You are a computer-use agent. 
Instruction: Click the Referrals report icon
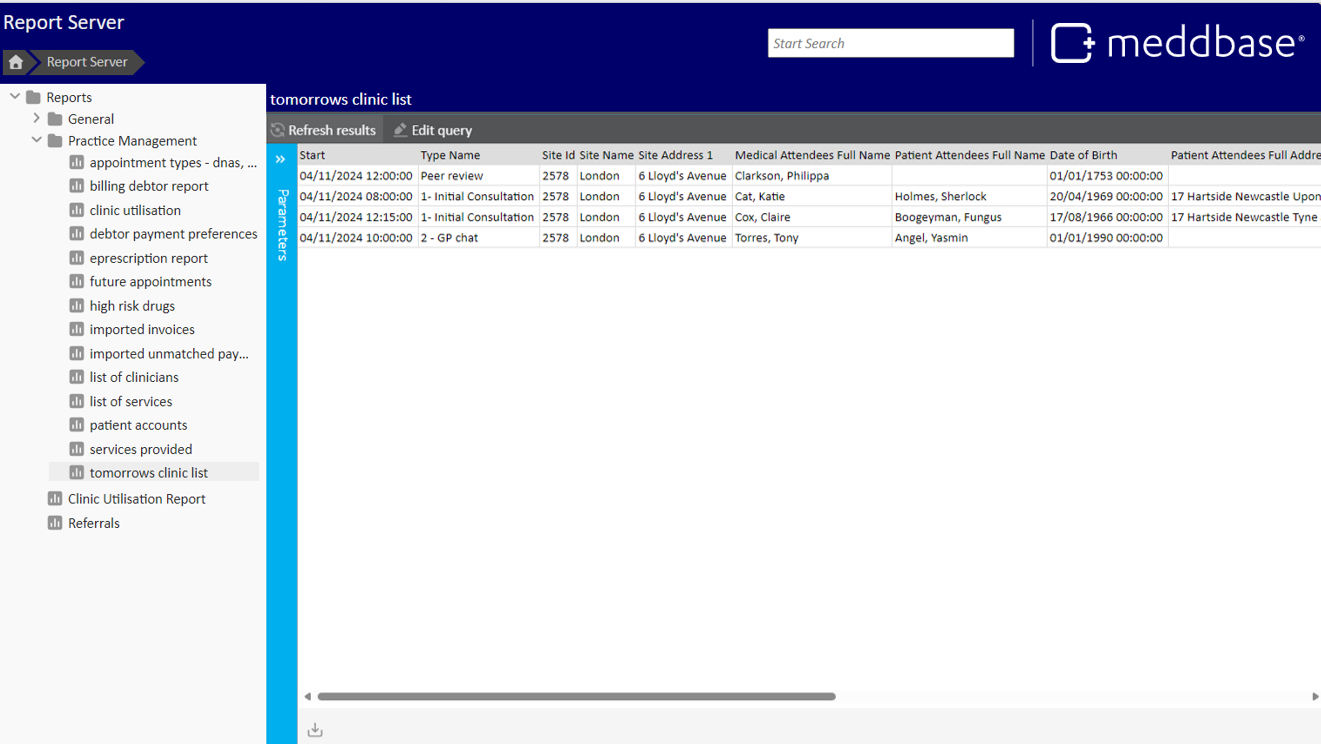click(55, 523)
